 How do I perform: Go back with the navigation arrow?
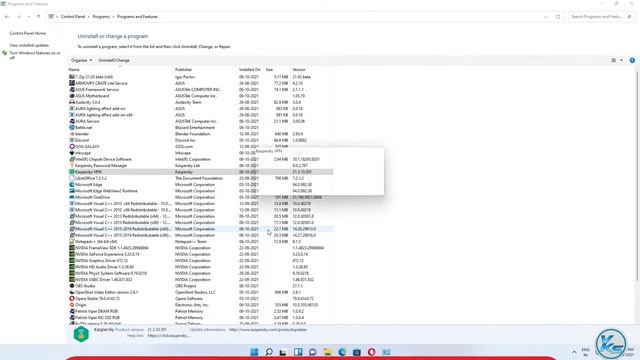point(7,17)
